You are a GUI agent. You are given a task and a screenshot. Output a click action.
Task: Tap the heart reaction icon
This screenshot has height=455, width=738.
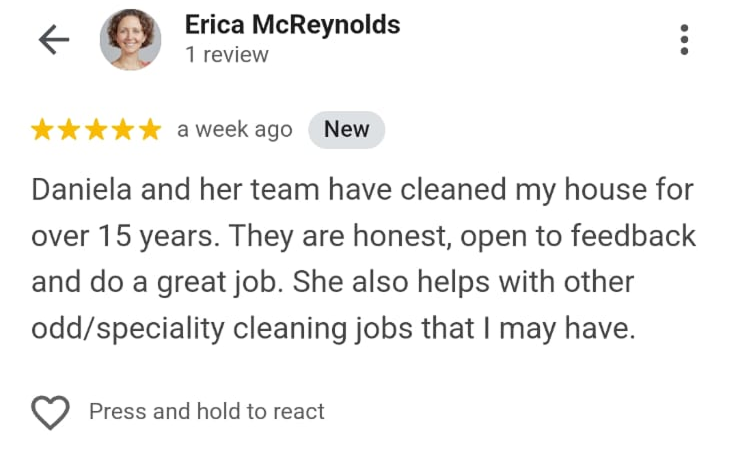(x=50, y=412)
